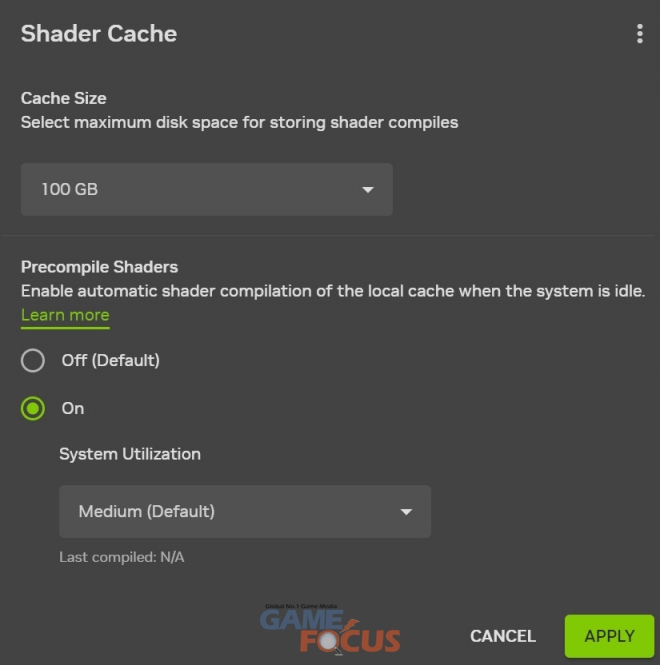Click the "Enable automatic shader compilation" description
Screen dimensions: 660x665
(333, 291)
